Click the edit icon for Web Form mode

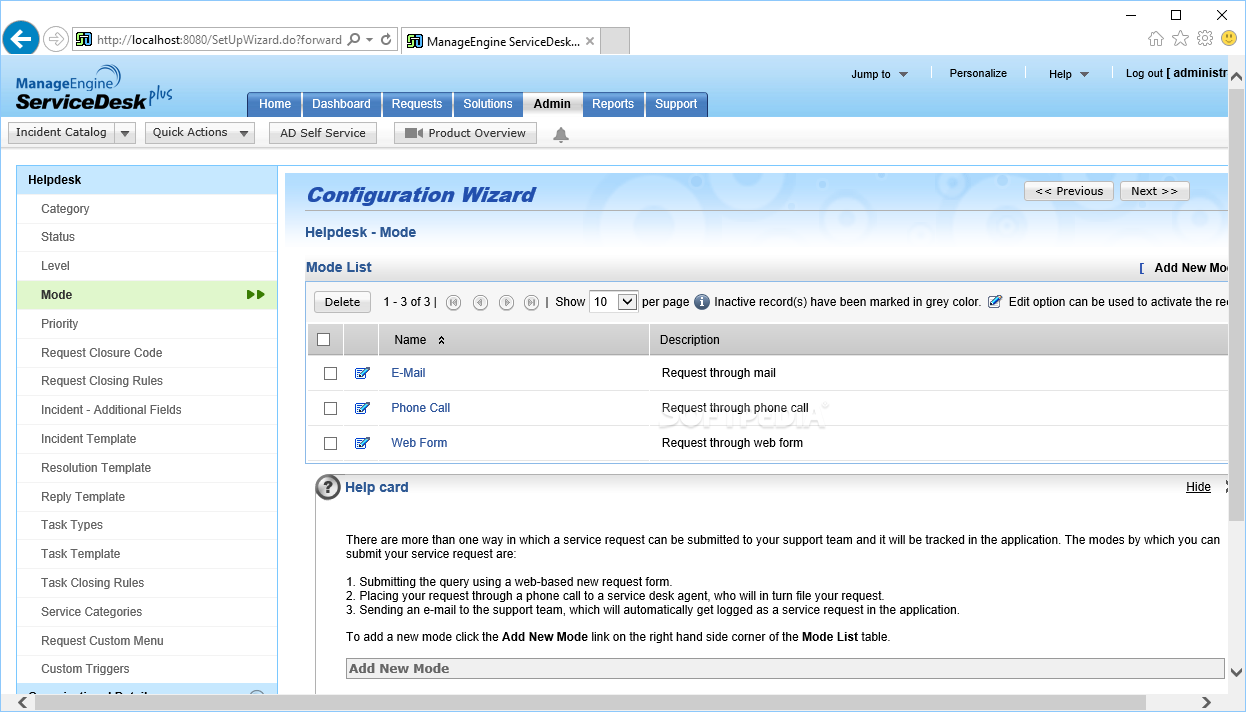[362, 443]
